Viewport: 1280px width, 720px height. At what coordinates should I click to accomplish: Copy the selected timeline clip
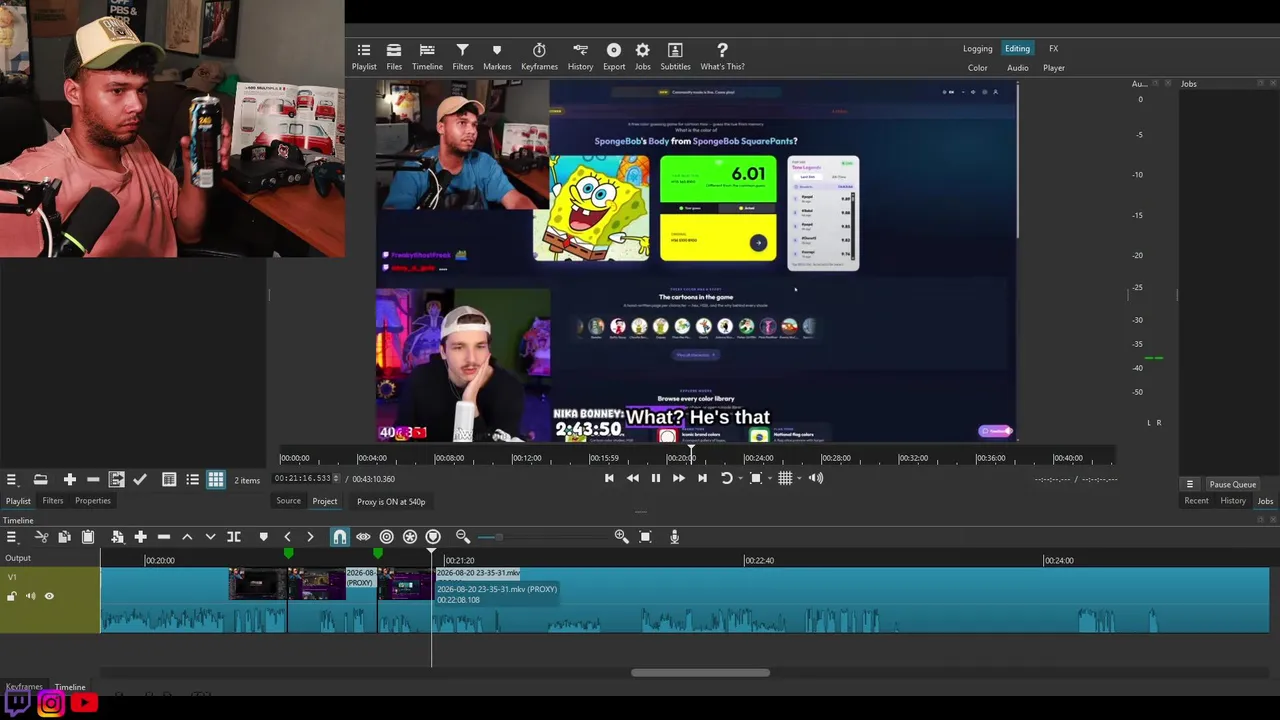pyautogui.click(x=64, y=537)
